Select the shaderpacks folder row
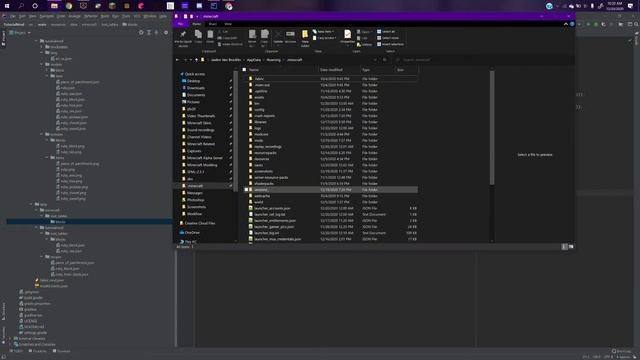This screenshot has width=640, height=360. (x=264, y=184)
